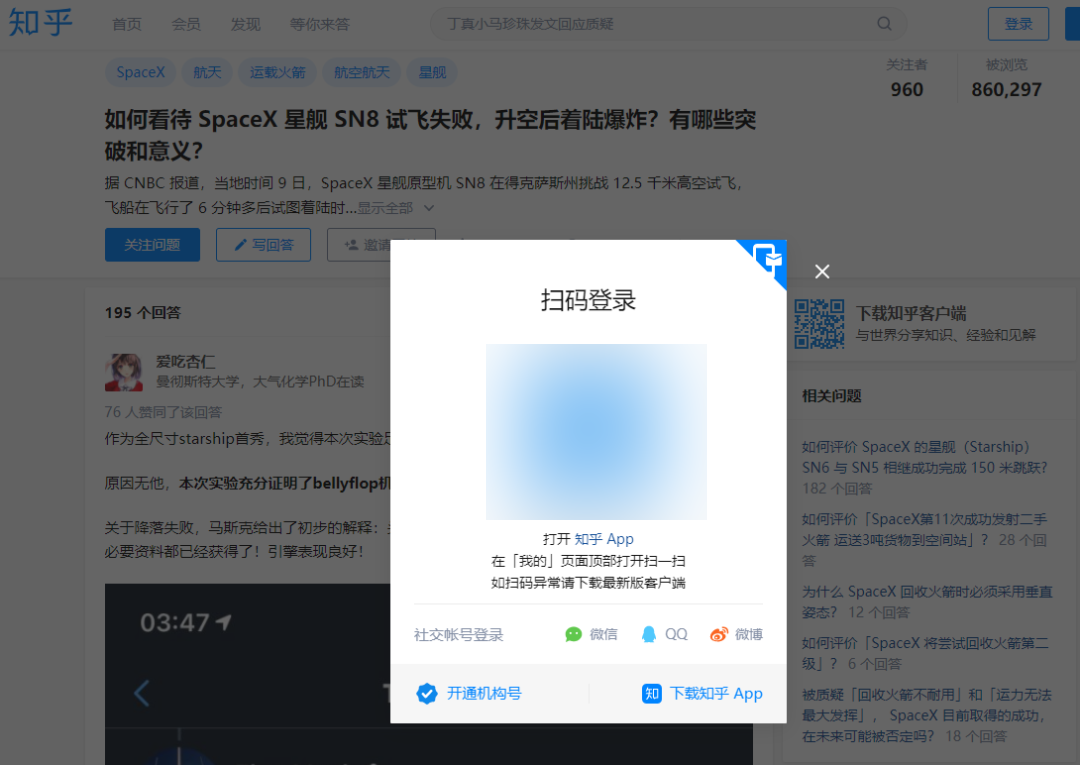This screenshot has height=765, width=1080.
Task: Close the scan login dialog
Action: (x=822, y=272)
